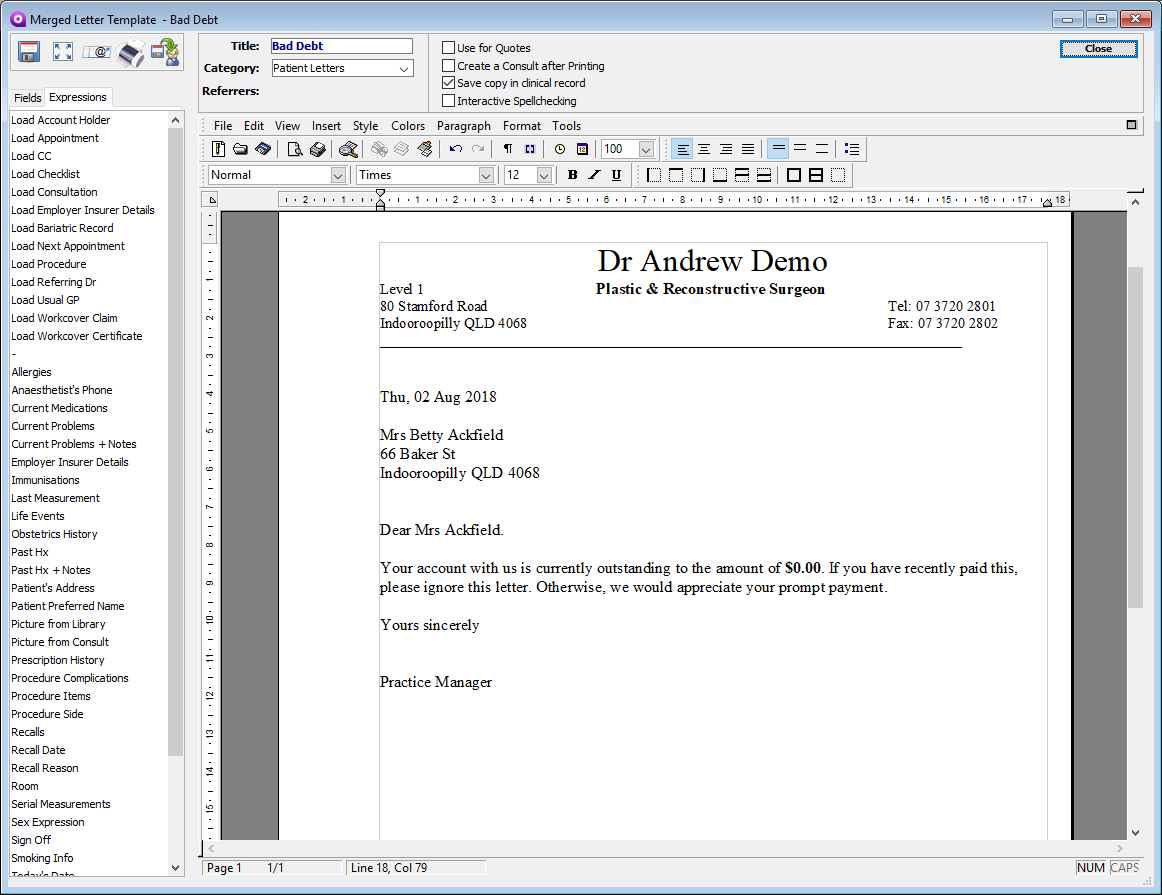Open the font family dropdown showing Times
The height and width of the screenshot is (895, 1162).
coord(484,174)
